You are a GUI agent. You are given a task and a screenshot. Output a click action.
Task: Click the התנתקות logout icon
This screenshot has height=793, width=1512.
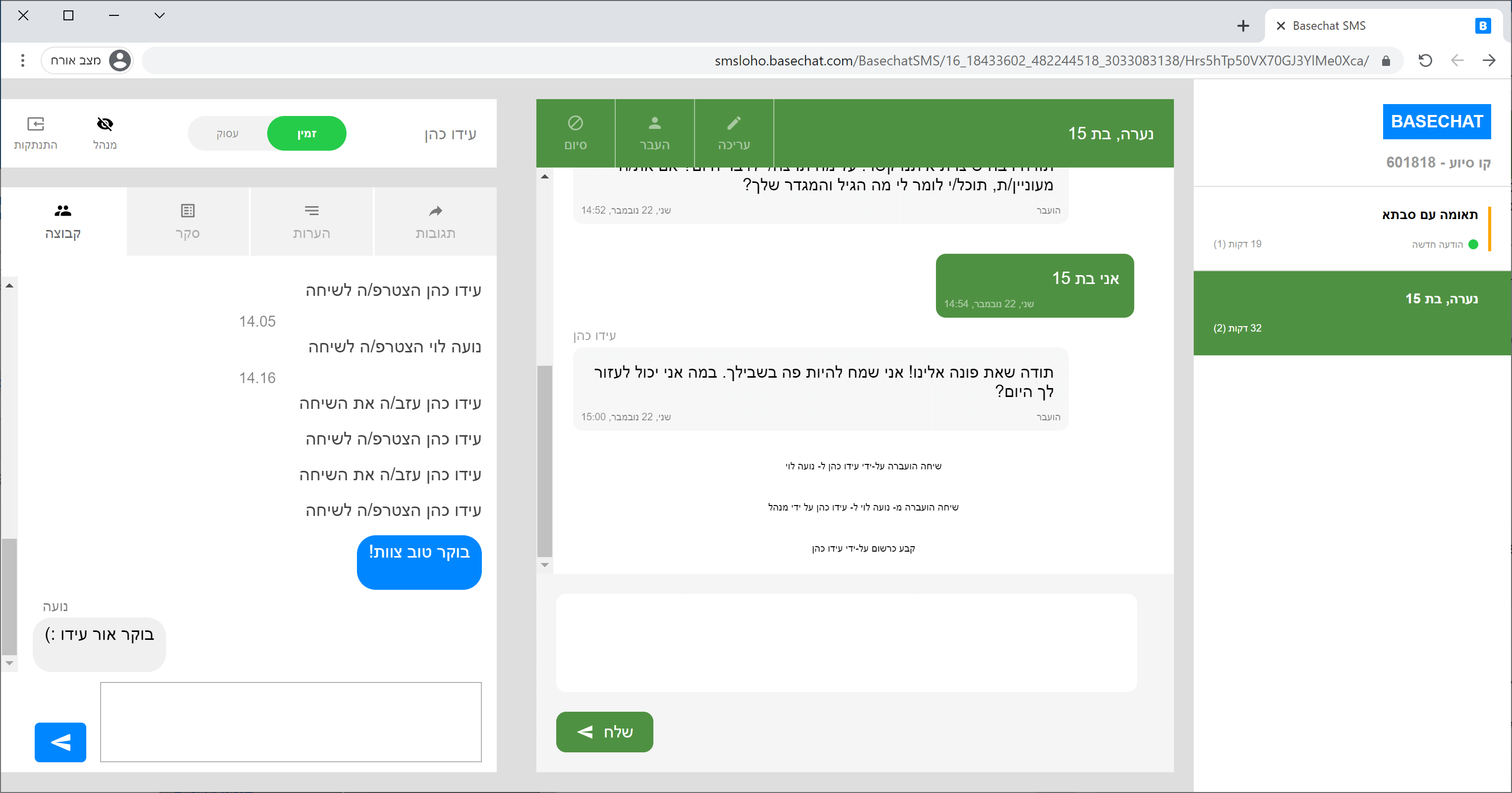click(36, 124)
